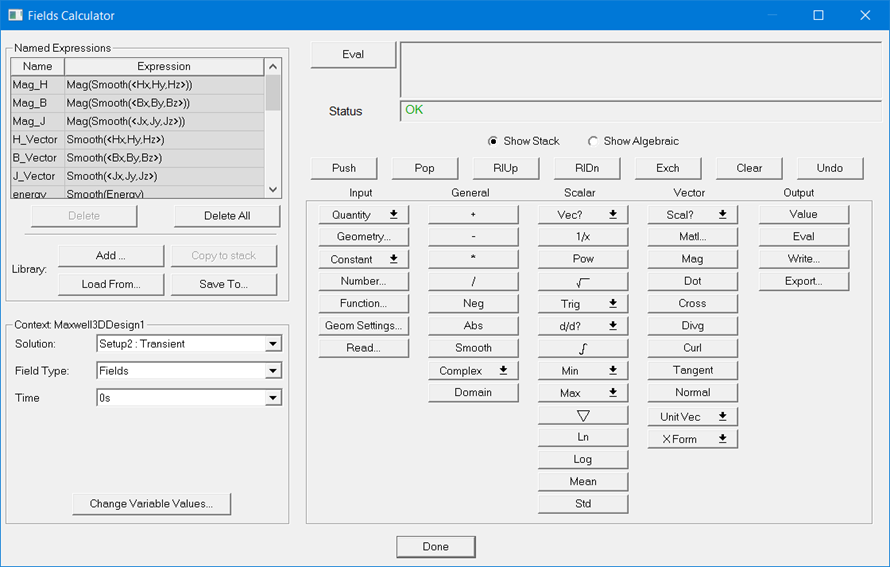This screenshot has height=567, width=890.
Task: Click the square root symbol button
Action: tap(583, 282)
